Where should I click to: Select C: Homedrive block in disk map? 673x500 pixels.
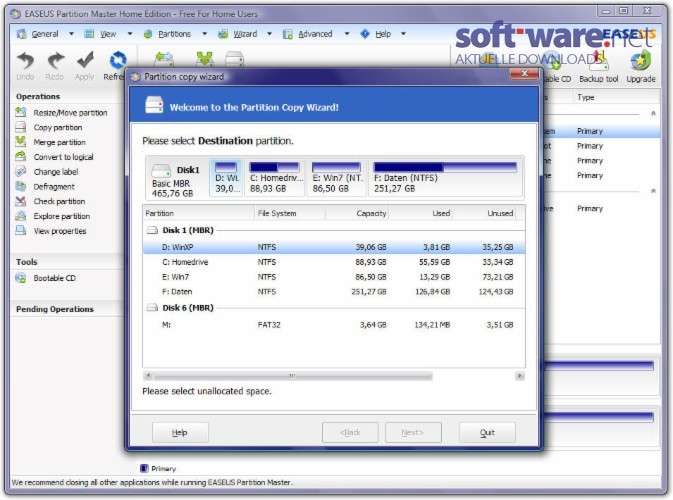pyautogui.click(x=275, y=178)
